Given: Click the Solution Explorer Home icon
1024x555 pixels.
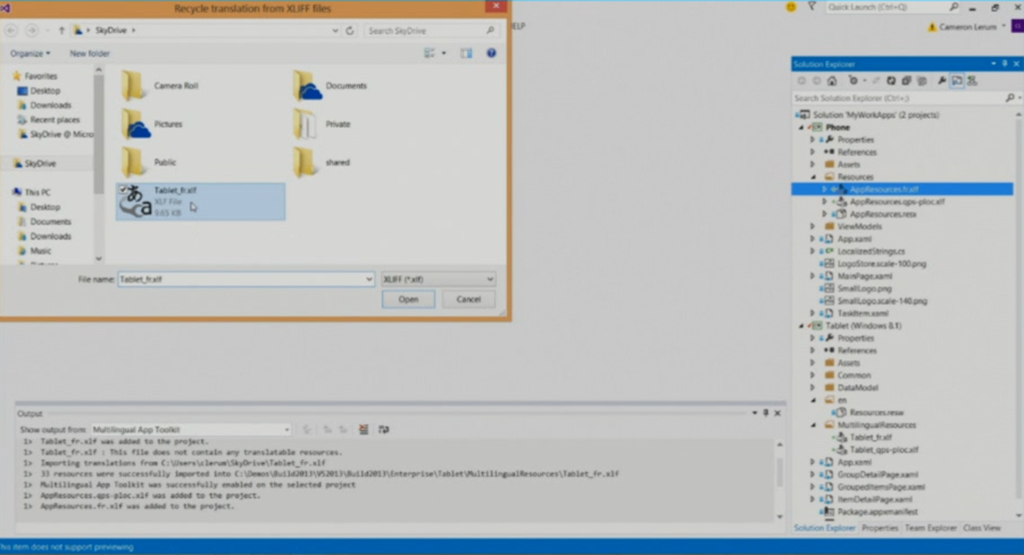Looking at the screenshot, I should (x=831, y=81).
